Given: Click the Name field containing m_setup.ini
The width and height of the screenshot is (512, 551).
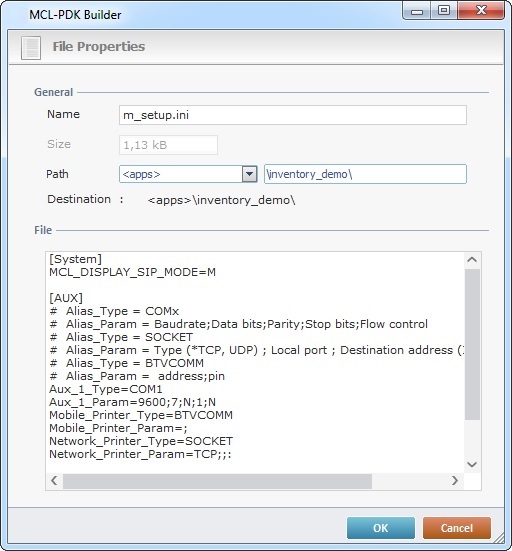Looking at the screenshot, I should pyautogui.click(x=293, y=115).
